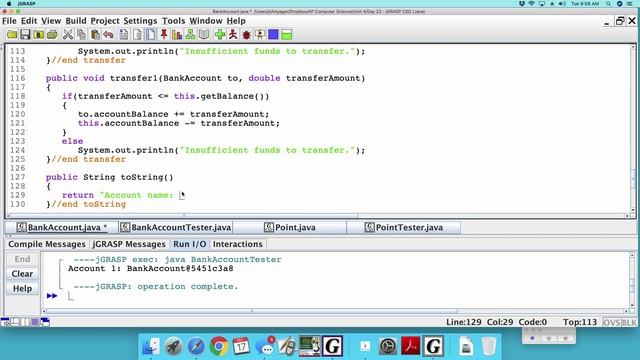Image resolution: width=640 pixels, height=360 pixels.
Task: Click the Browse folder binoculars icon
Action: [39, 35]
